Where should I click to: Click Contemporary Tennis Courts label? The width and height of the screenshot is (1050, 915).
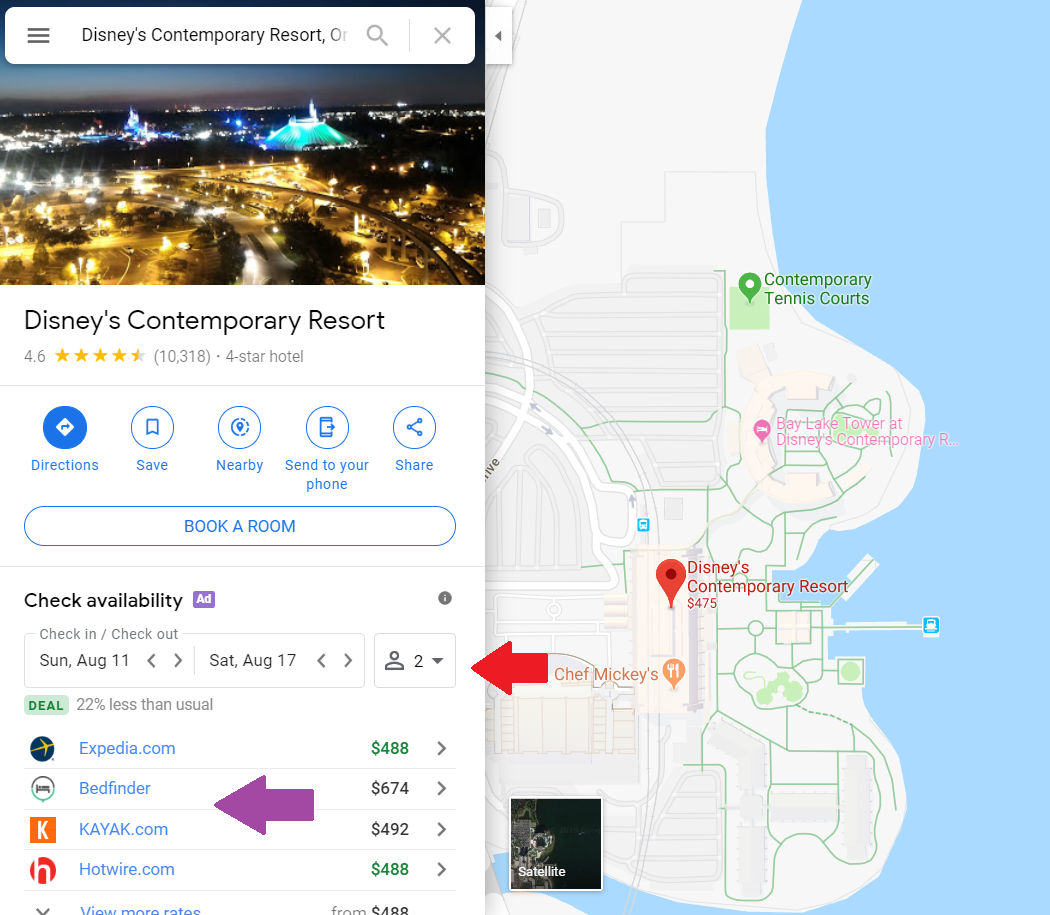(817, 289)
